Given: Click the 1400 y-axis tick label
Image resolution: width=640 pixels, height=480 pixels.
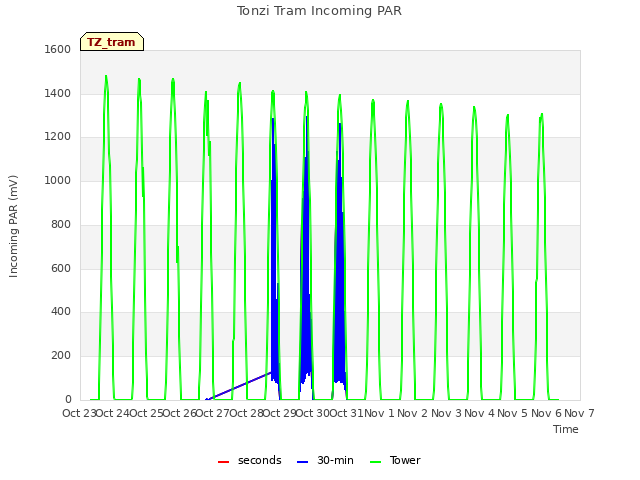Looking at the screenshot, I should pos(58,93).
